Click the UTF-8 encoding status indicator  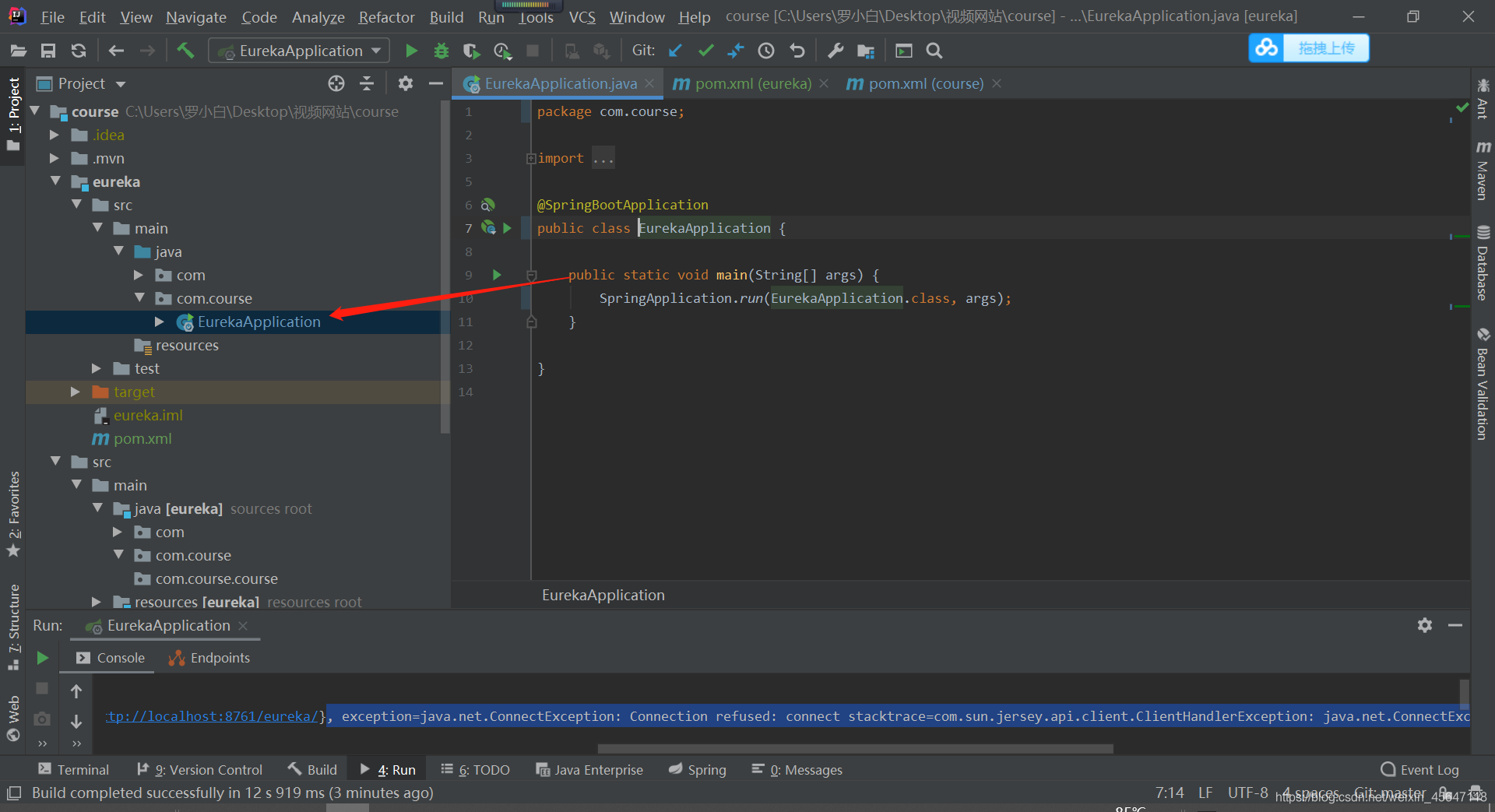click(x=1247, y=793)
